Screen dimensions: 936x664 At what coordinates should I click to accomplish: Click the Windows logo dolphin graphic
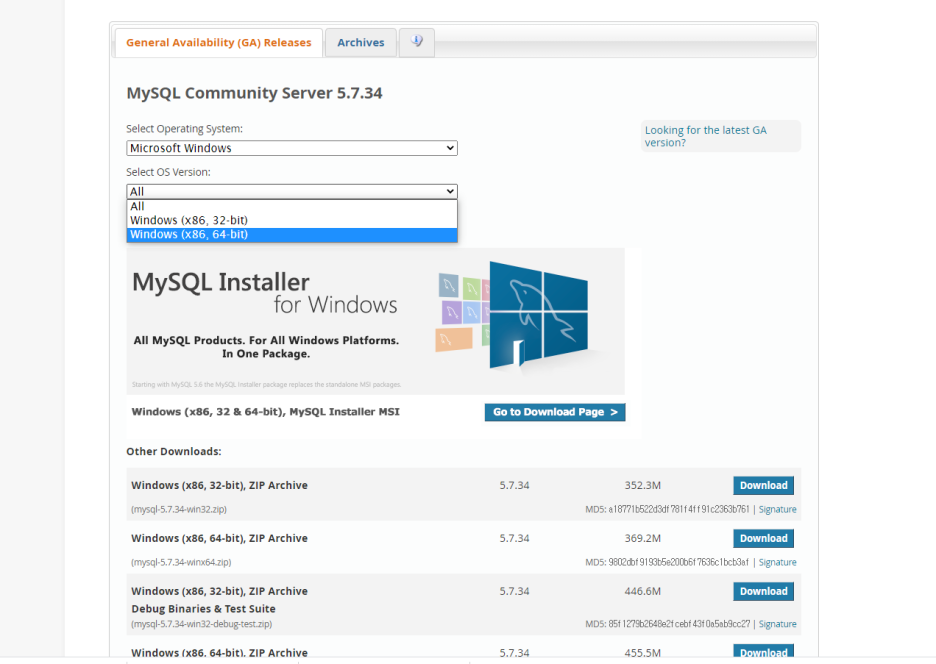pos(538,315)
